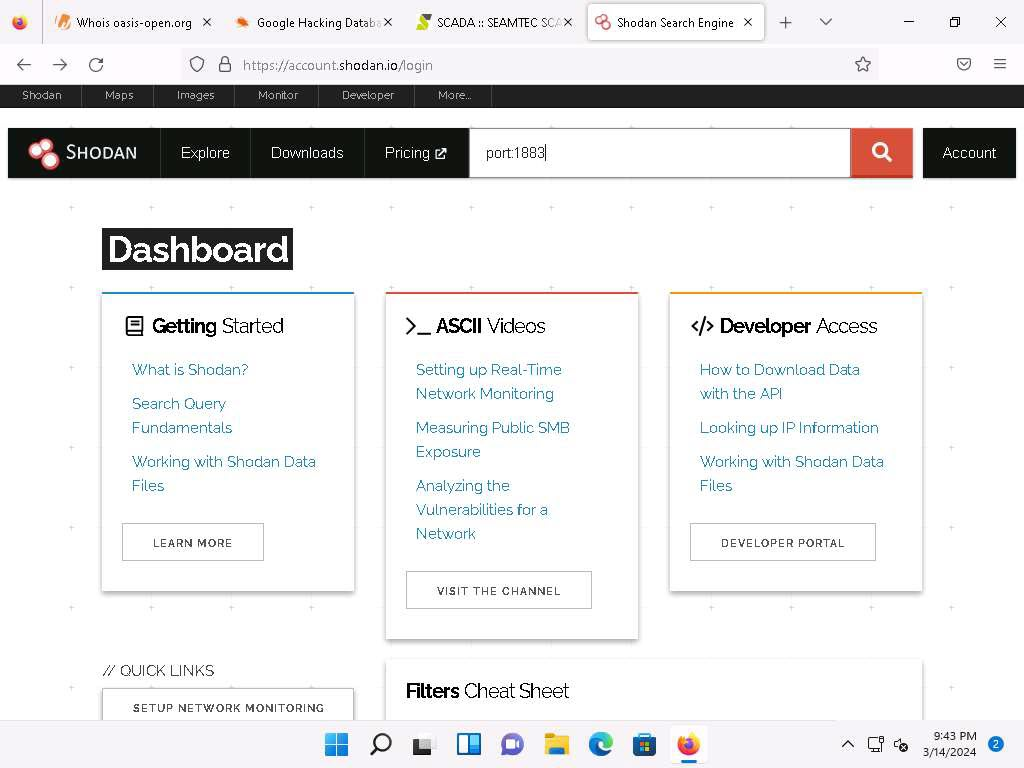Click the LEARN MORE button
Screen dimensions: 1024x768
[193, 542]
